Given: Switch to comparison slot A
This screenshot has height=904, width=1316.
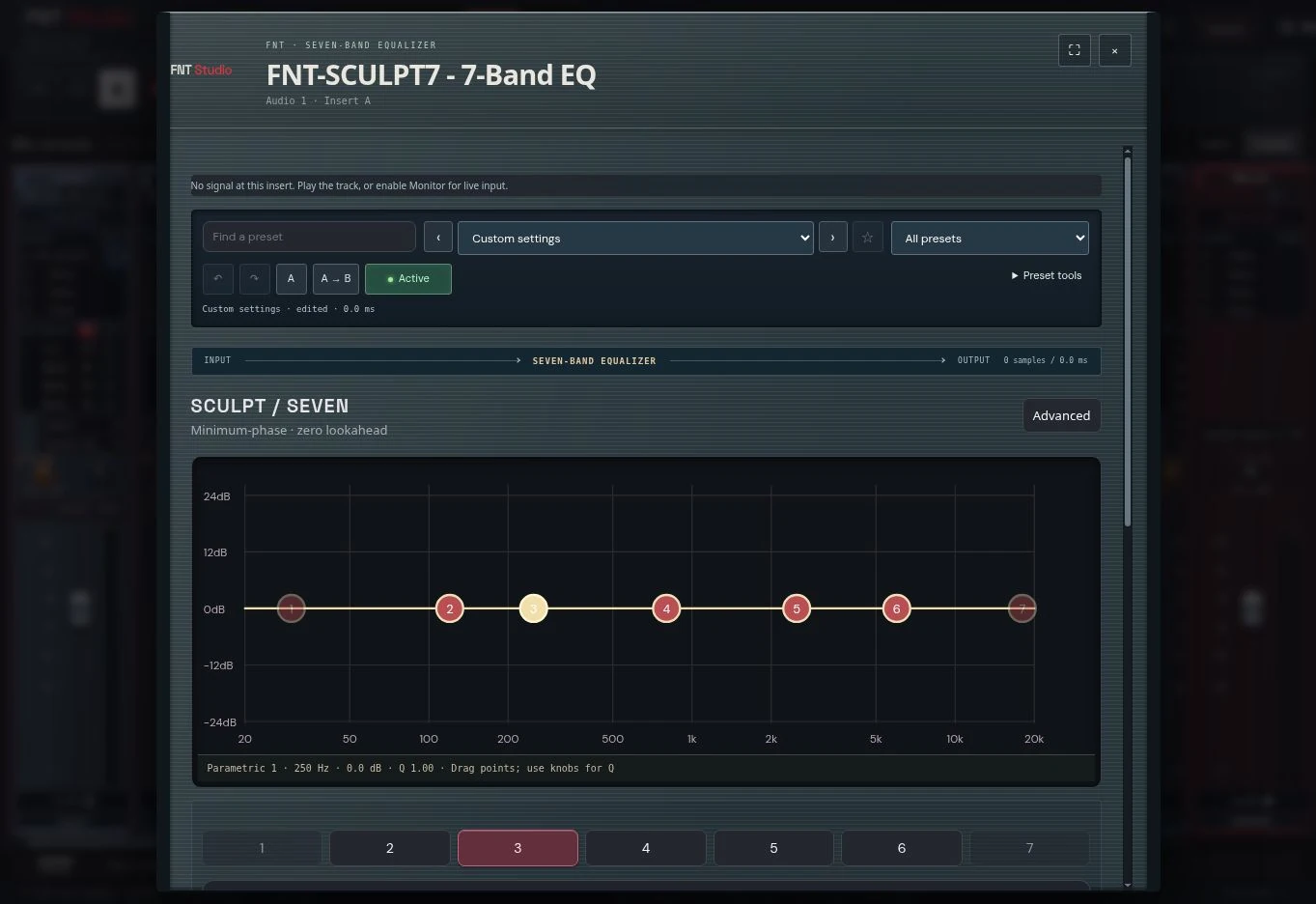Looking at the screenshot, I should coord(291,278).
